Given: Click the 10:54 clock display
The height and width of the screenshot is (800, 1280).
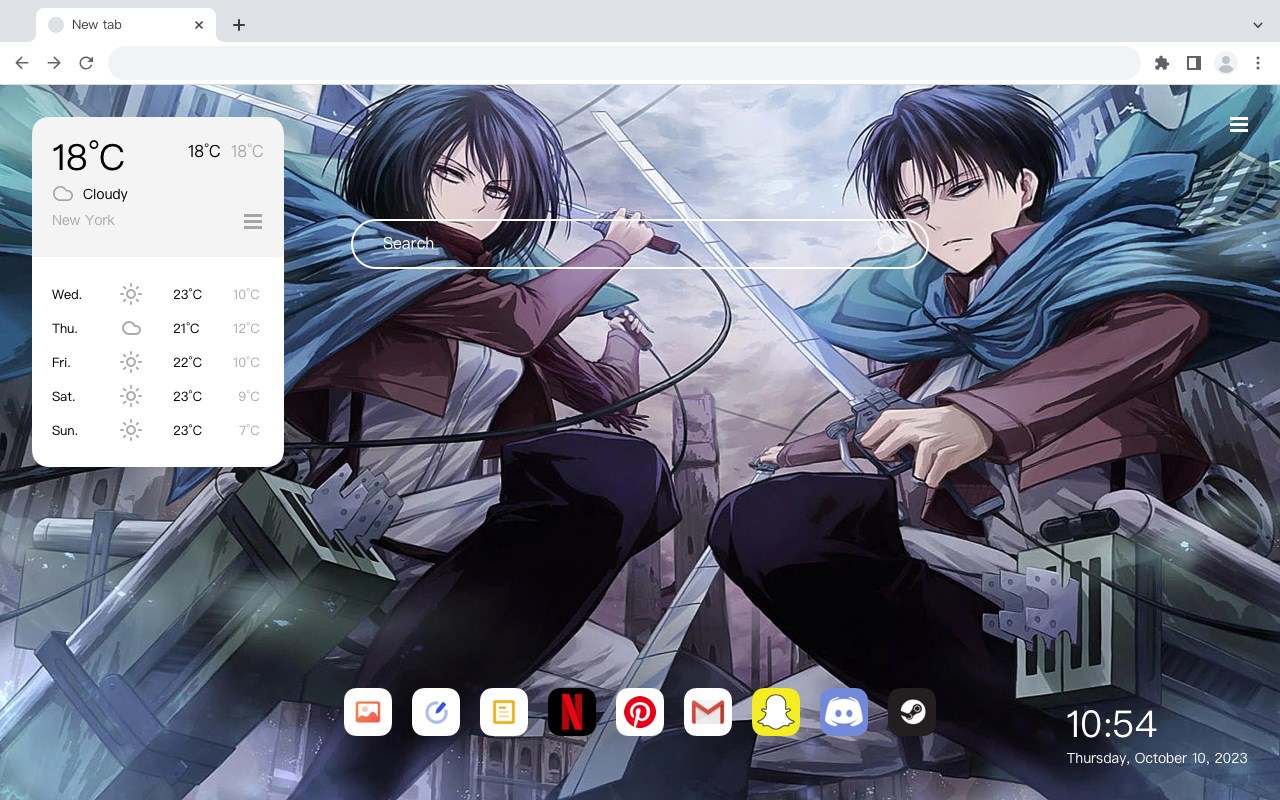Looking at the screenshot, I should 1111,724.
